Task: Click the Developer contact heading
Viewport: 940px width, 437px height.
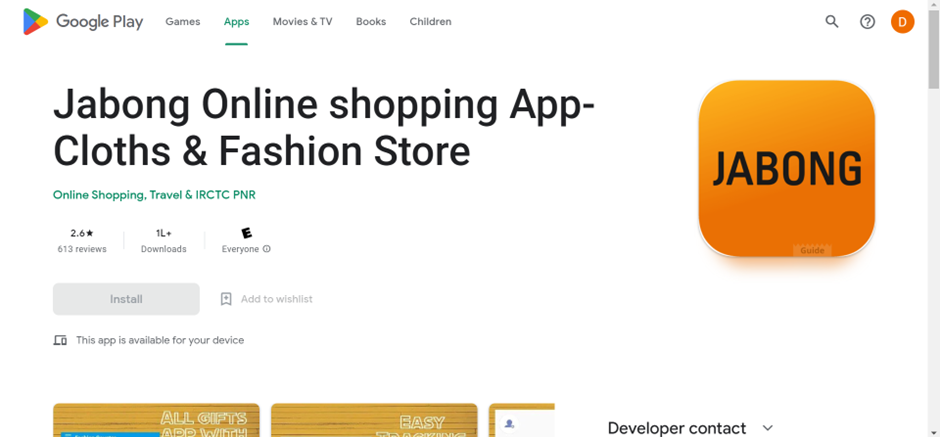Action: coord(677,428)
